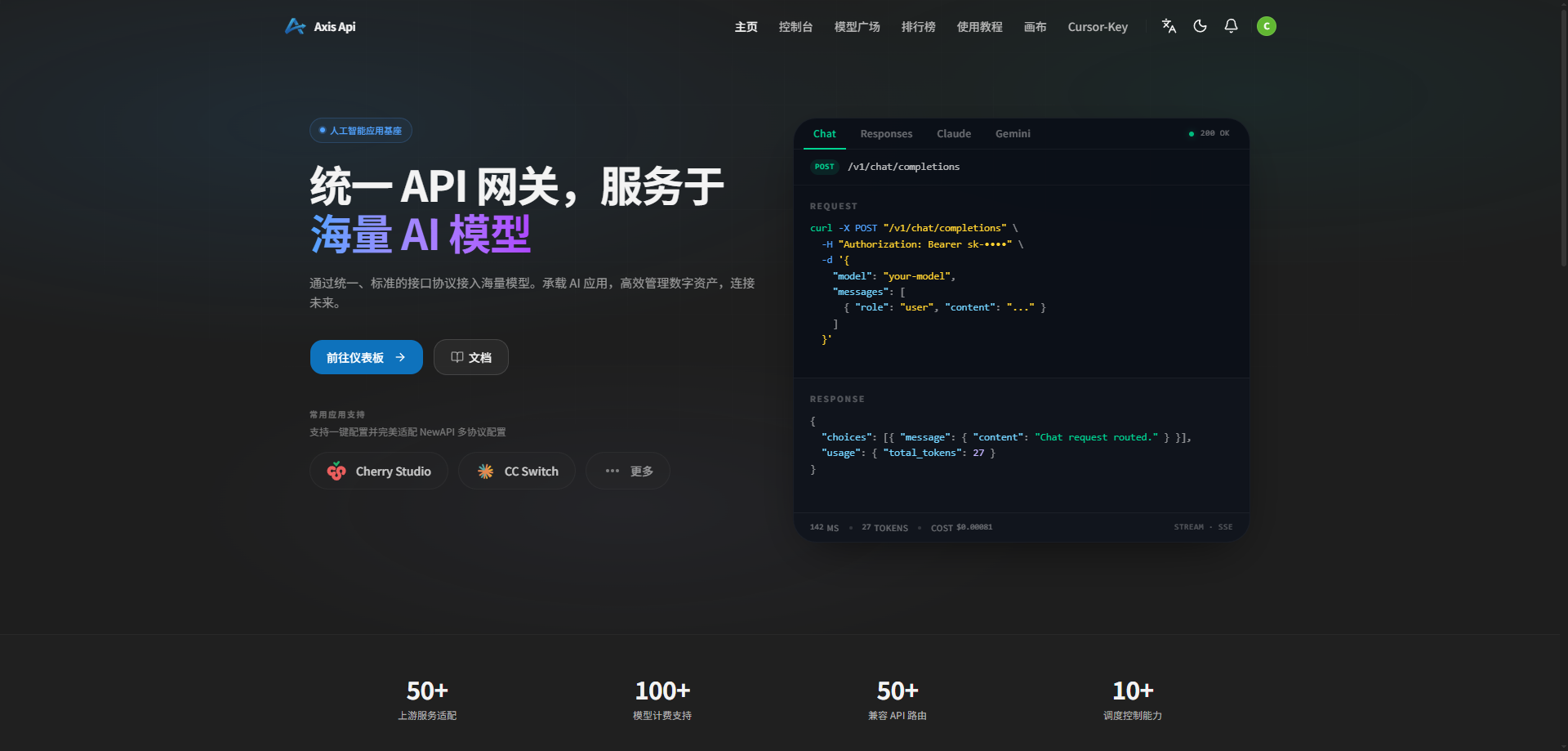Image resolution: width=1568 pixels, height=751 pixels.
Task: Click the green POST method badge
Action: [x=824, y=167]
